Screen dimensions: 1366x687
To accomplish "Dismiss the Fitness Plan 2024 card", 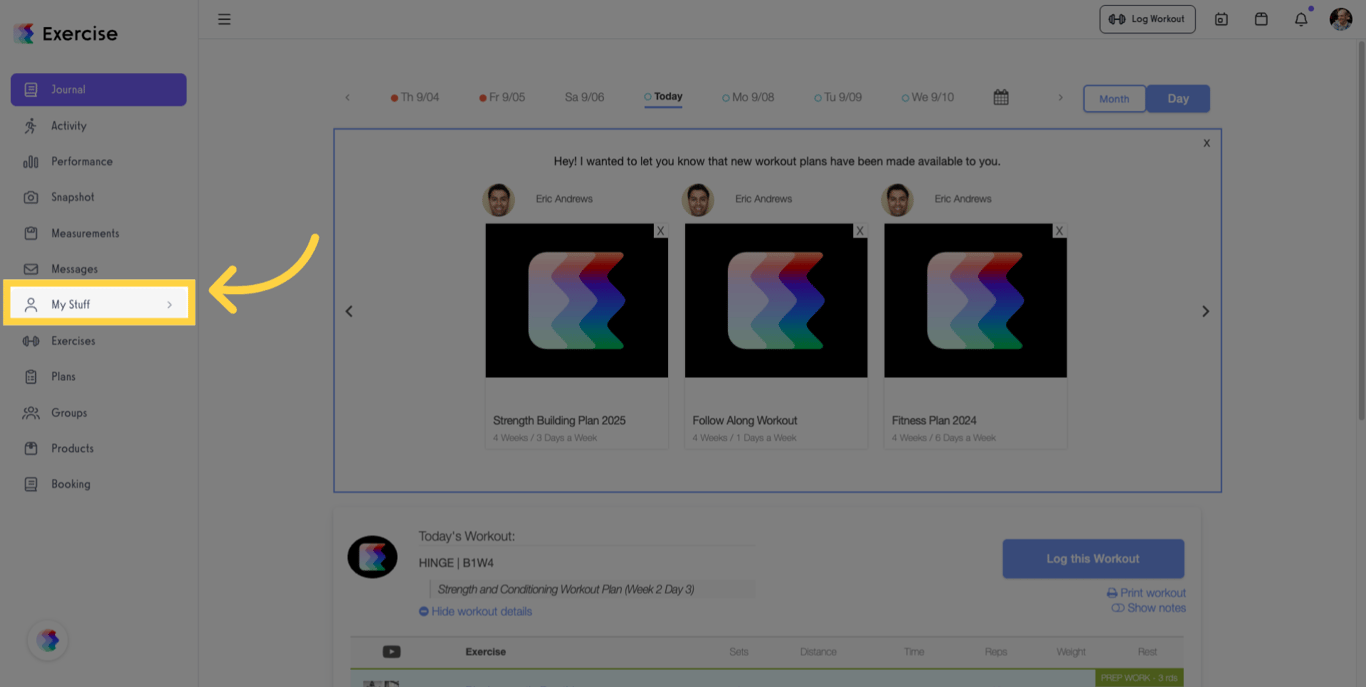I will point(1059,231).
